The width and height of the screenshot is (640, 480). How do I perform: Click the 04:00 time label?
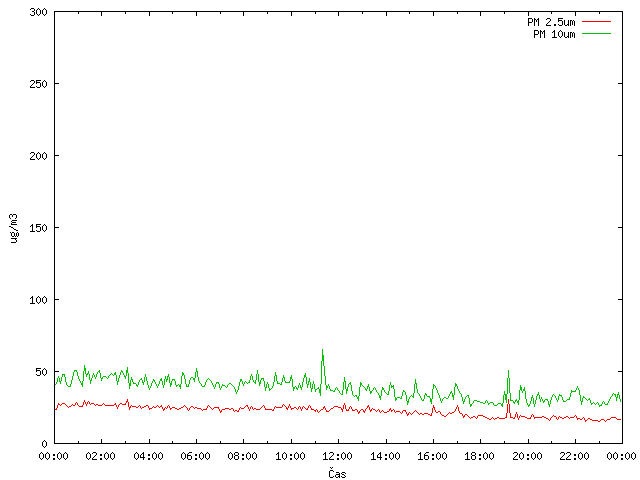(x=148, y=456)
